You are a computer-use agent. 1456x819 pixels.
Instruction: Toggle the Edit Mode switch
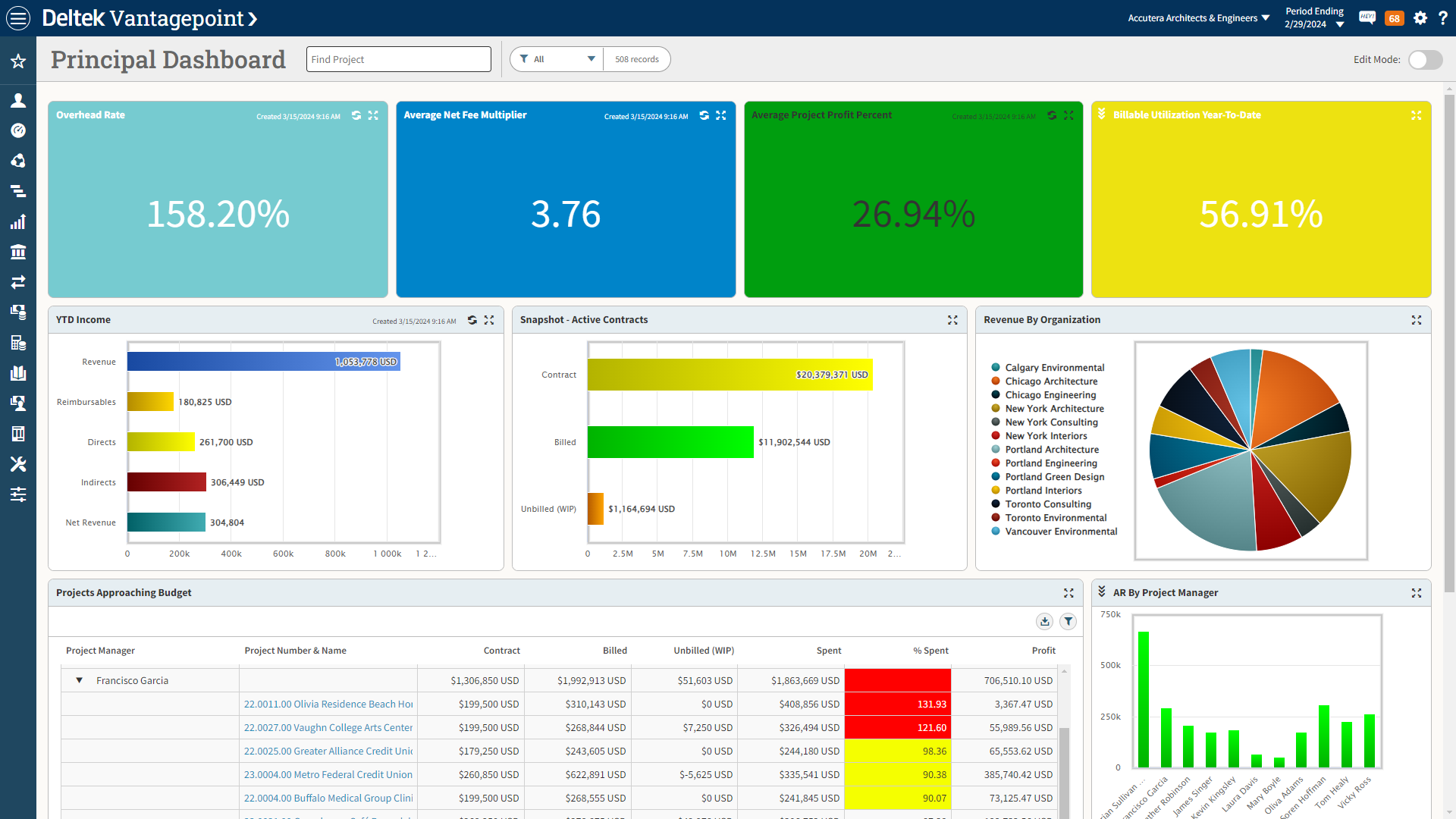[x=1425, y=60]
